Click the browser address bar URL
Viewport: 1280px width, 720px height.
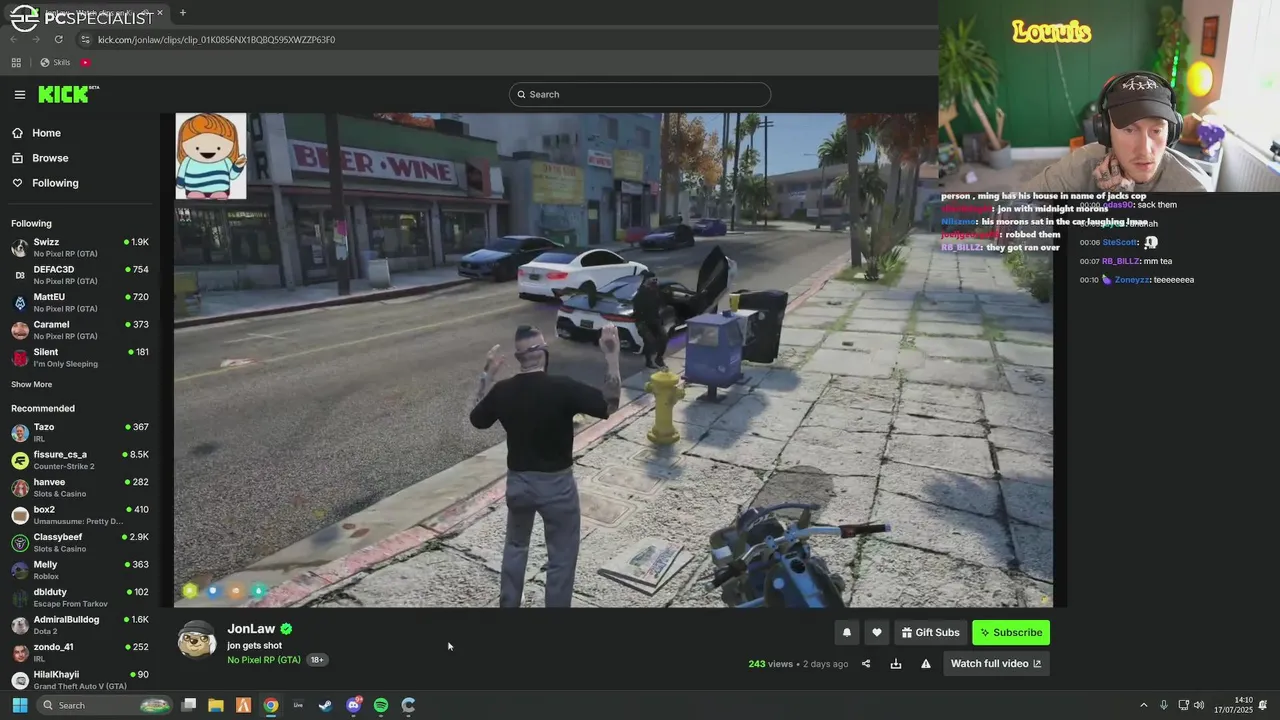(x=216, y=40)
